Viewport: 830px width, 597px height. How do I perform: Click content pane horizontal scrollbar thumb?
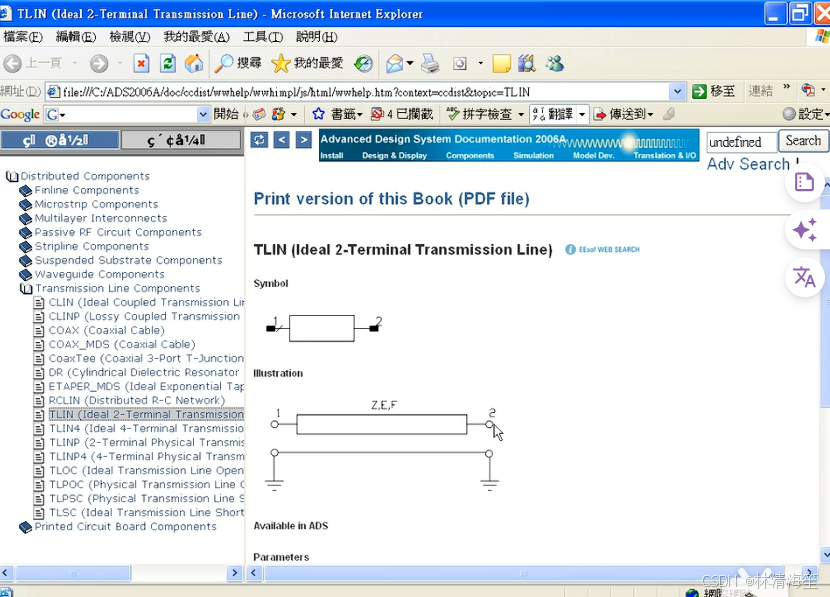pos(524,573)
